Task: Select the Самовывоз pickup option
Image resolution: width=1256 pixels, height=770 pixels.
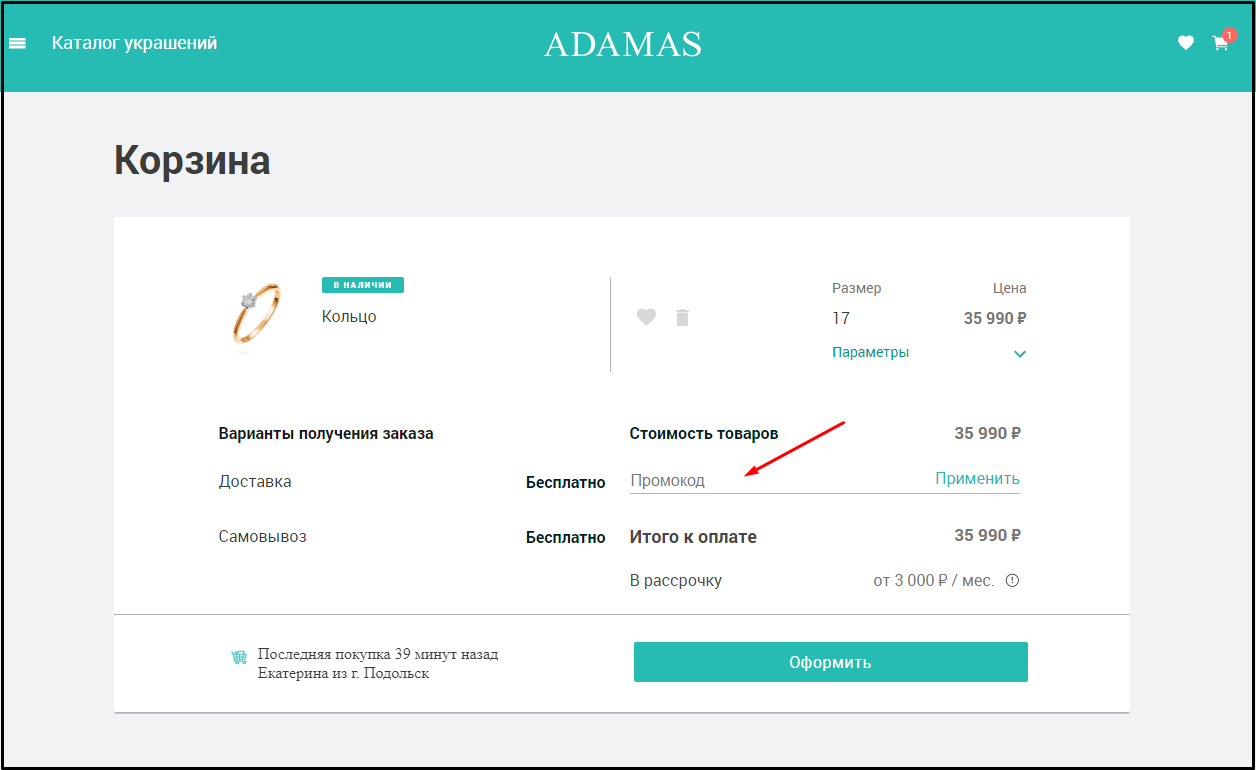Action: (x=263, y=536)
